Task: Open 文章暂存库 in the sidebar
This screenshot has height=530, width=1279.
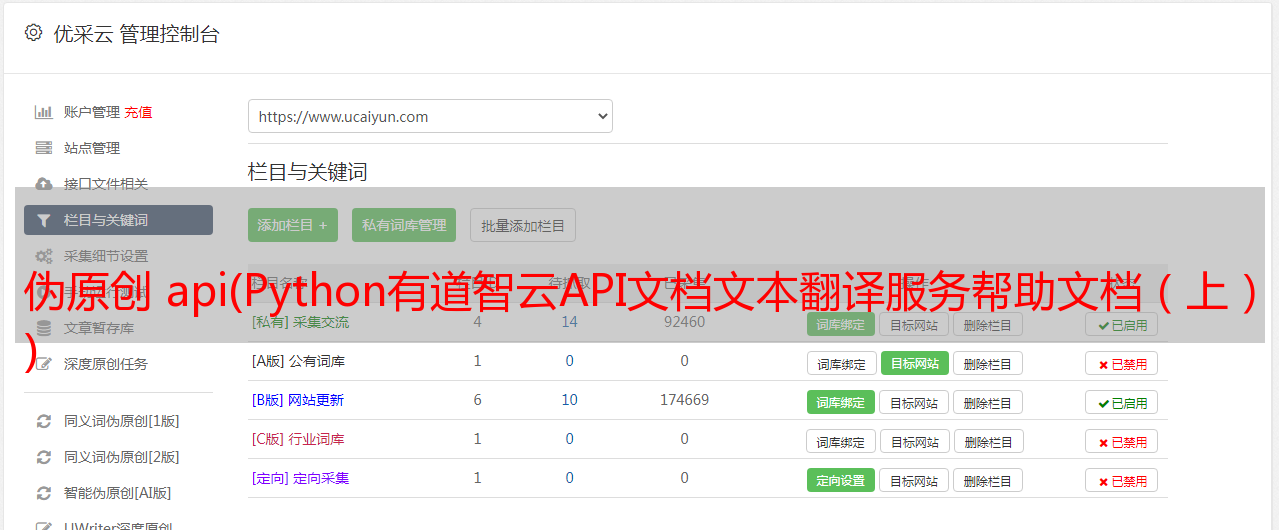Action: point(99,328)
